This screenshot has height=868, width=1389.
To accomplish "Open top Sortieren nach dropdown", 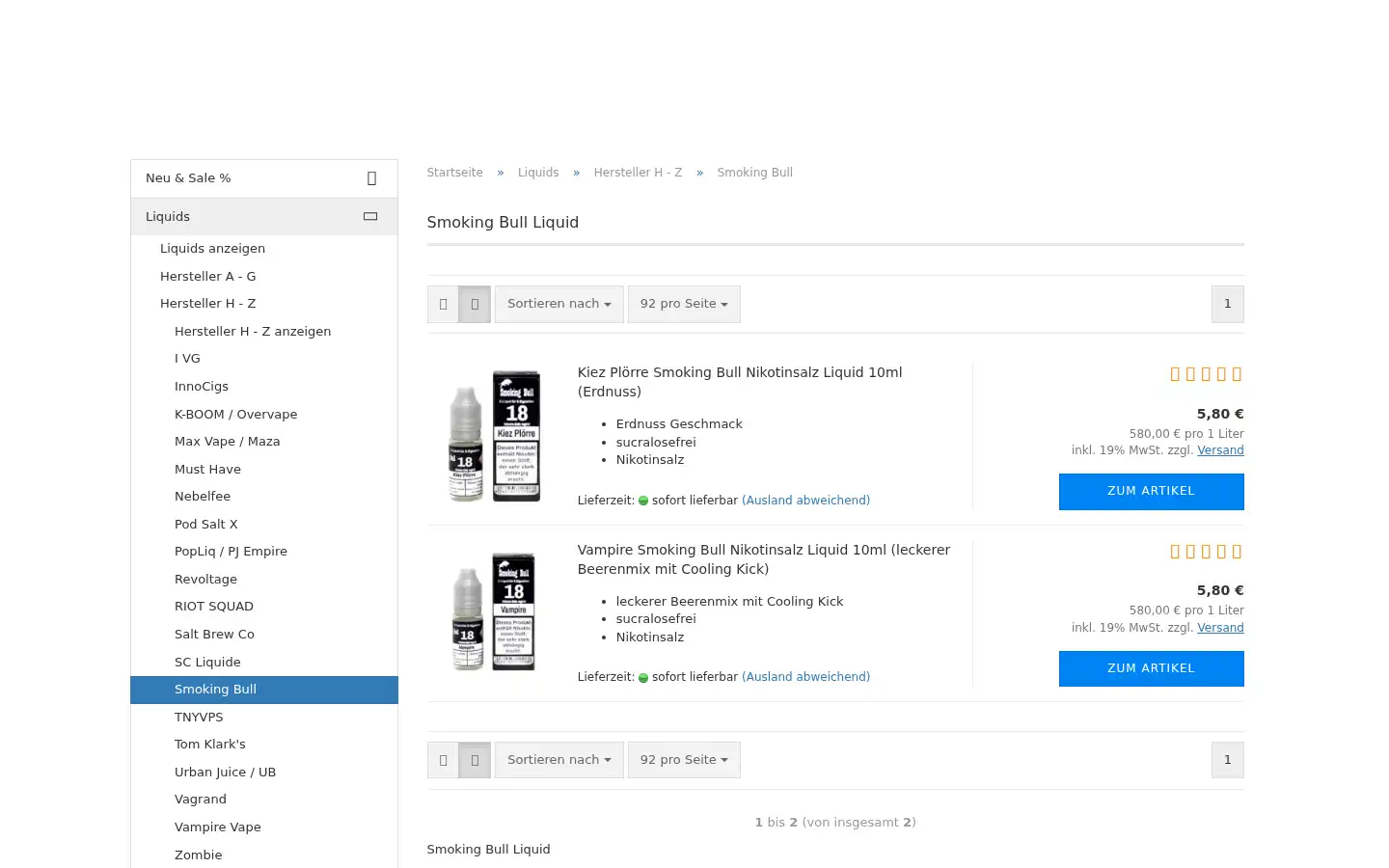I will [x=559, y=304].
